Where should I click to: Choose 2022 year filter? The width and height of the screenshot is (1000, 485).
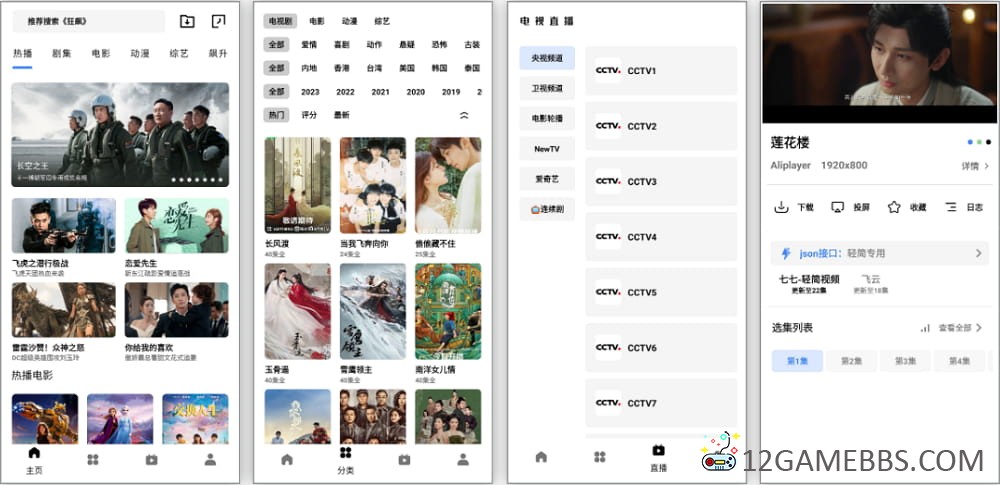tap(346, 92)
